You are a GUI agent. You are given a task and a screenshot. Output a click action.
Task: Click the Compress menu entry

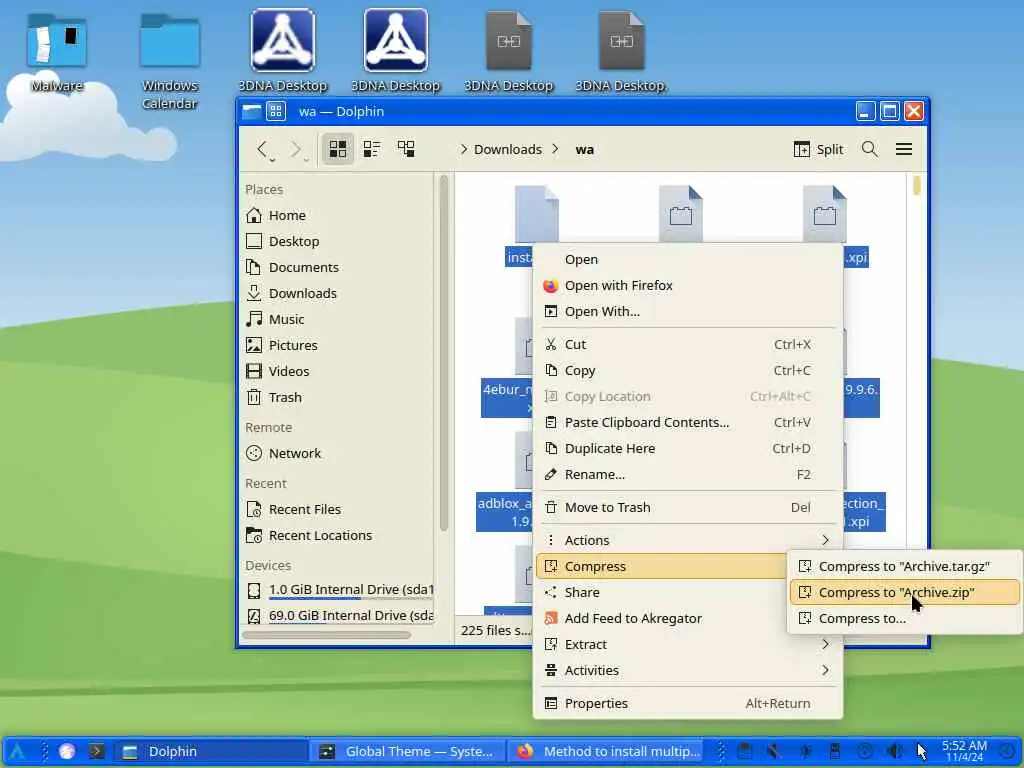(x=662, y=566)
